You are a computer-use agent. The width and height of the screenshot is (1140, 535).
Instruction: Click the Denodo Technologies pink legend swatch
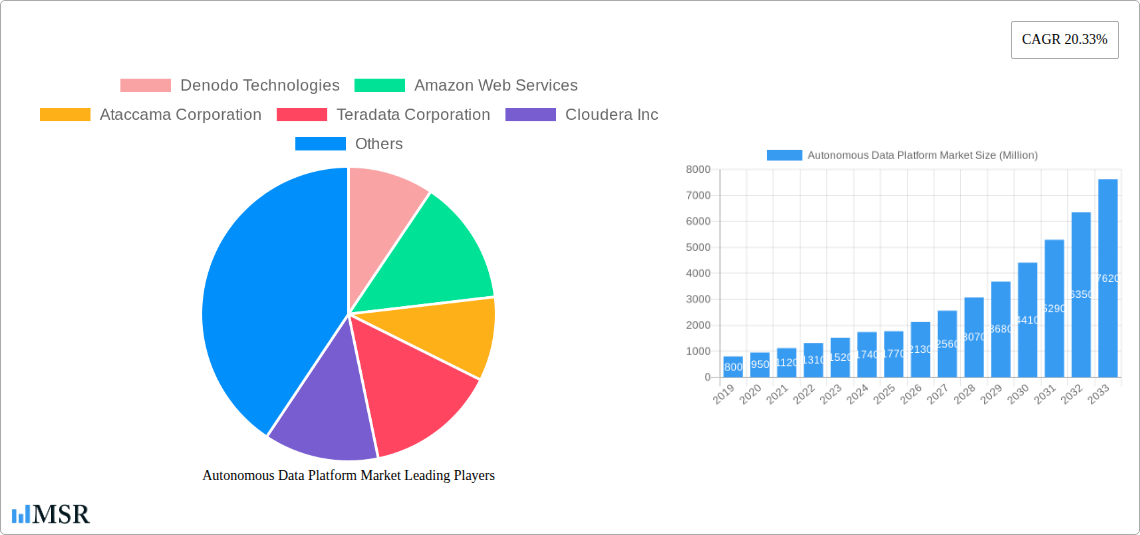coord(145,86)
